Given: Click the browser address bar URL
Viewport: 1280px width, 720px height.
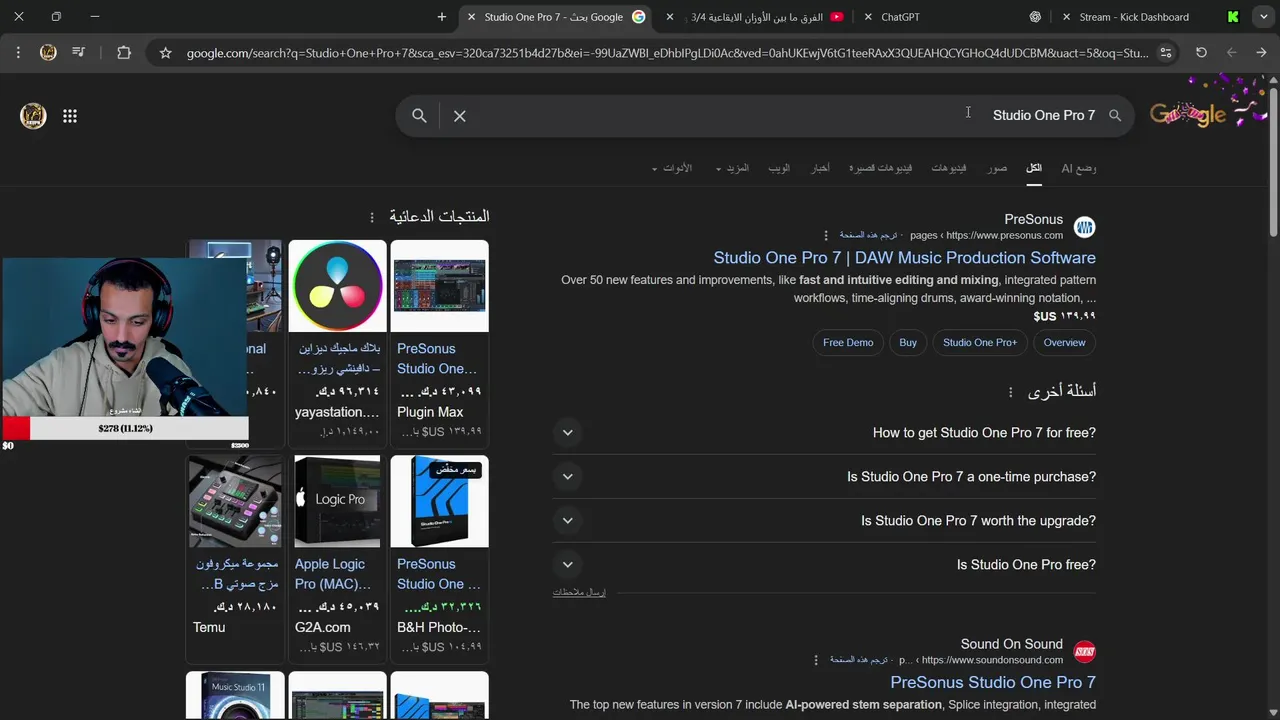Looking at the screenshot, I should pyautogui.click(x=667, y=53).
